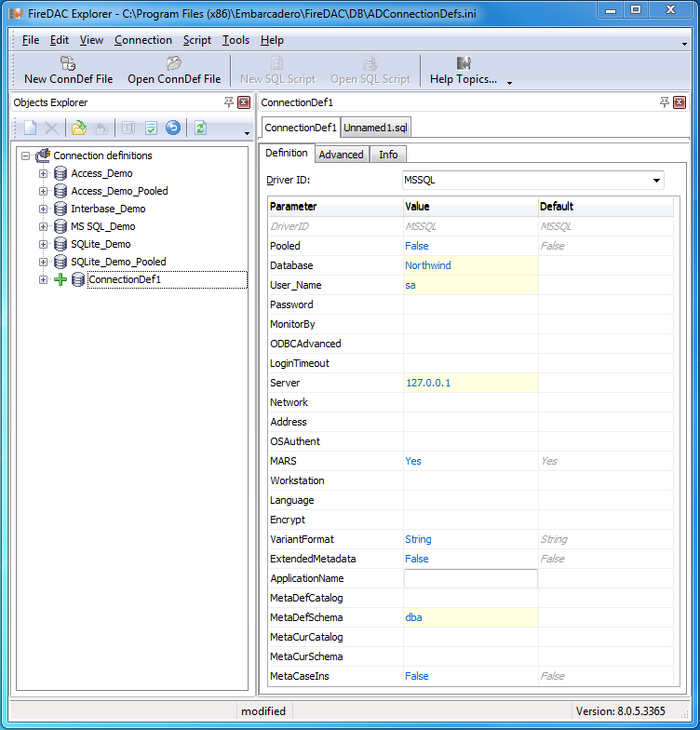Open the Script menu
700x730 pixels.
pos(197,41)
